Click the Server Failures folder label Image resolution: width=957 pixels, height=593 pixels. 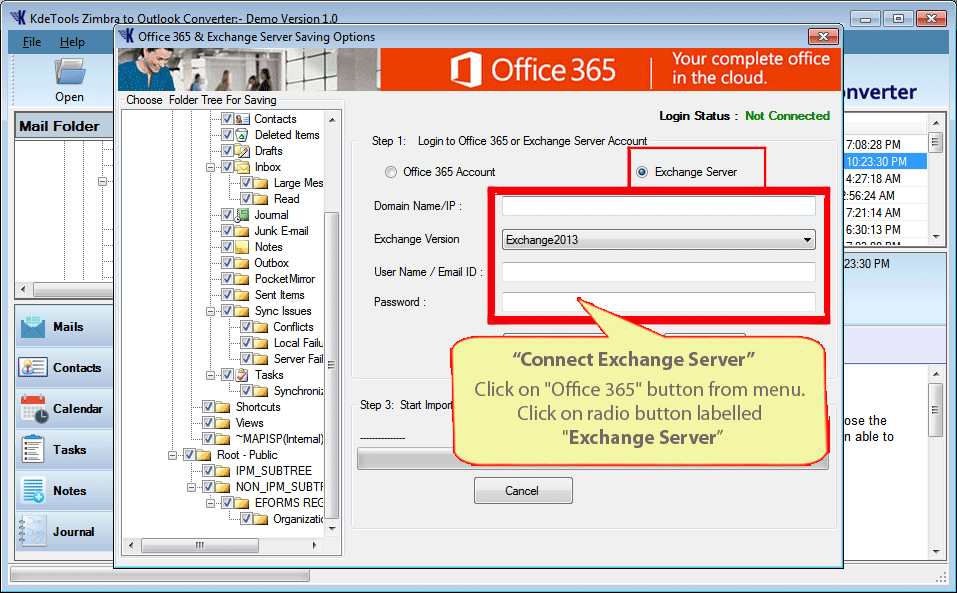[298, 359]
